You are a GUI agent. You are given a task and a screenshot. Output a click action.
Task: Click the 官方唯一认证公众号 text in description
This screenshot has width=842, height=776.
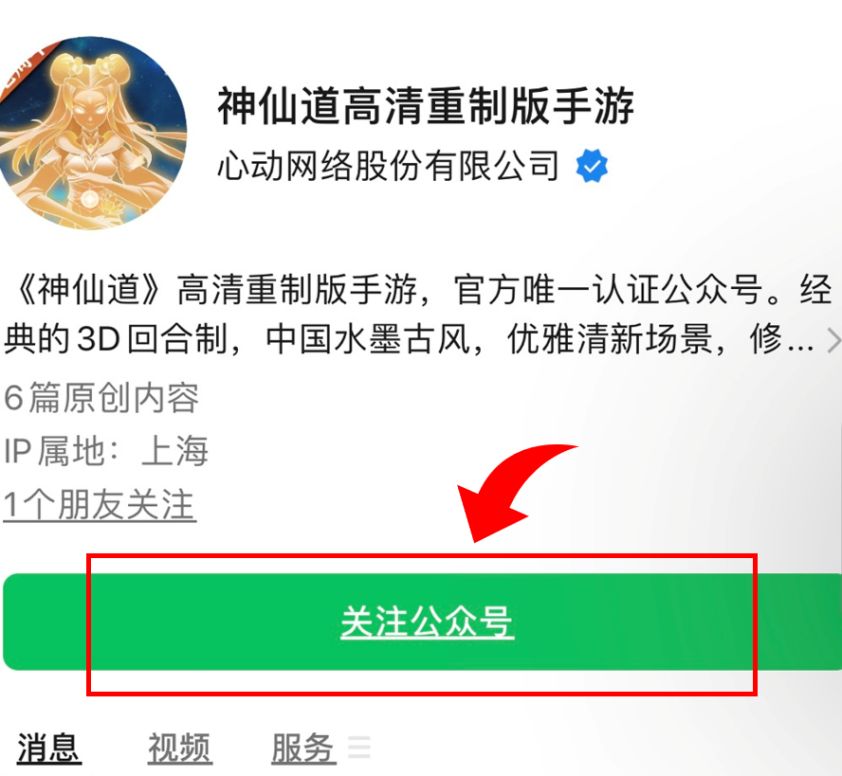[607, 290]
